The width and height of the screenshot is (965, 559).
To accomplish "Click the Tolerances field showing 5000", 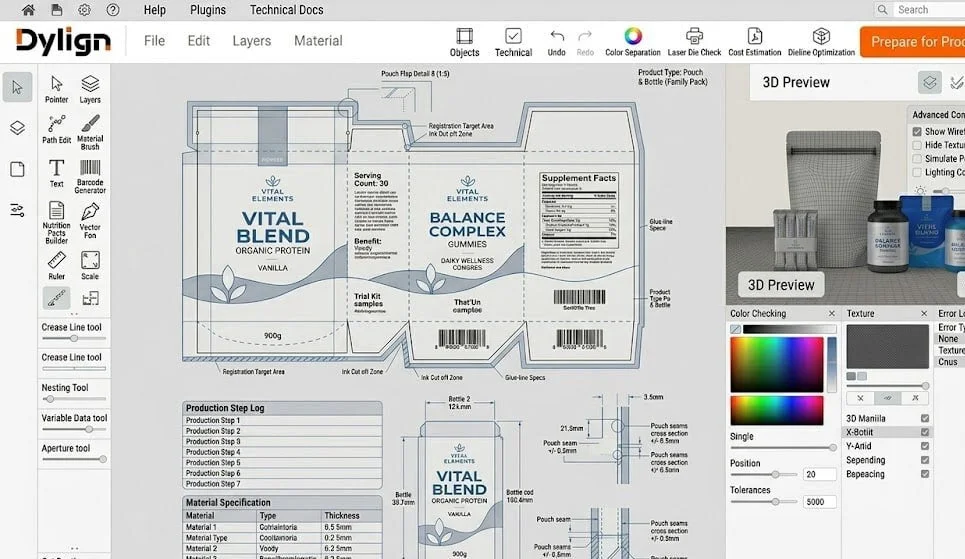I will point(820,502).
